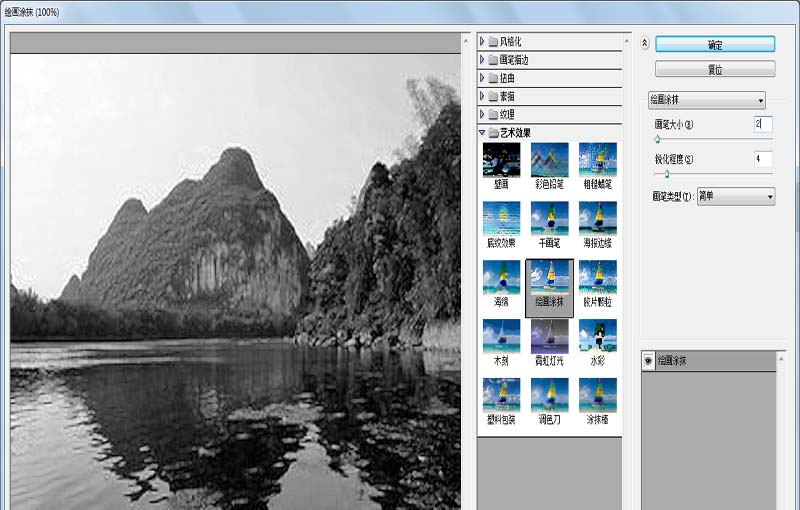
Task: Click the 艺术效果 folder icon
Action: (493, 133)
